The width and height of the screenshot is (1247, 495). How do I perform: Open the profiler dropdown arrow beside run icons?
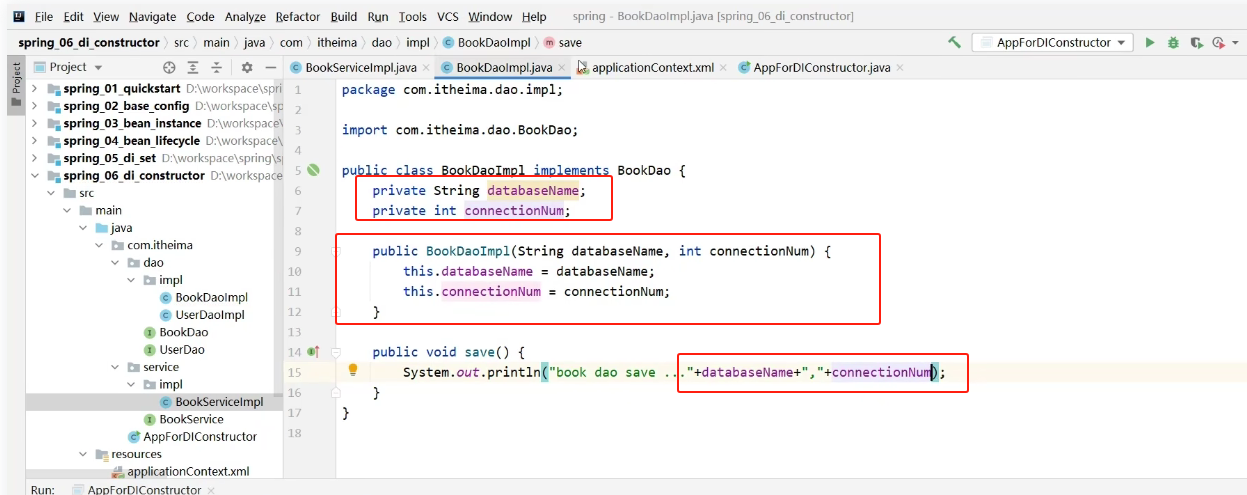[x=1233, y=43]
